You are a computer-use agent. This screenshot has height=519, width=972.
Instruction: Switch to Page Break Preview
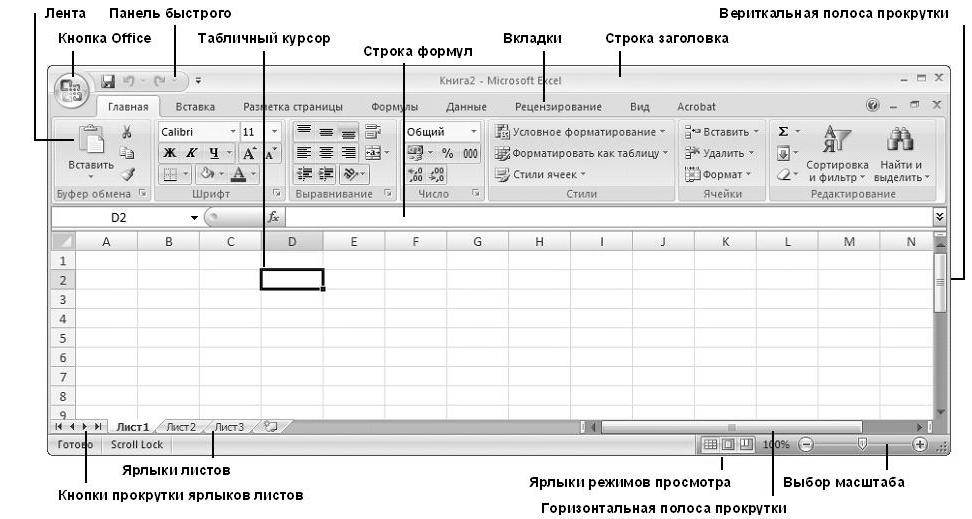point(746,445)
